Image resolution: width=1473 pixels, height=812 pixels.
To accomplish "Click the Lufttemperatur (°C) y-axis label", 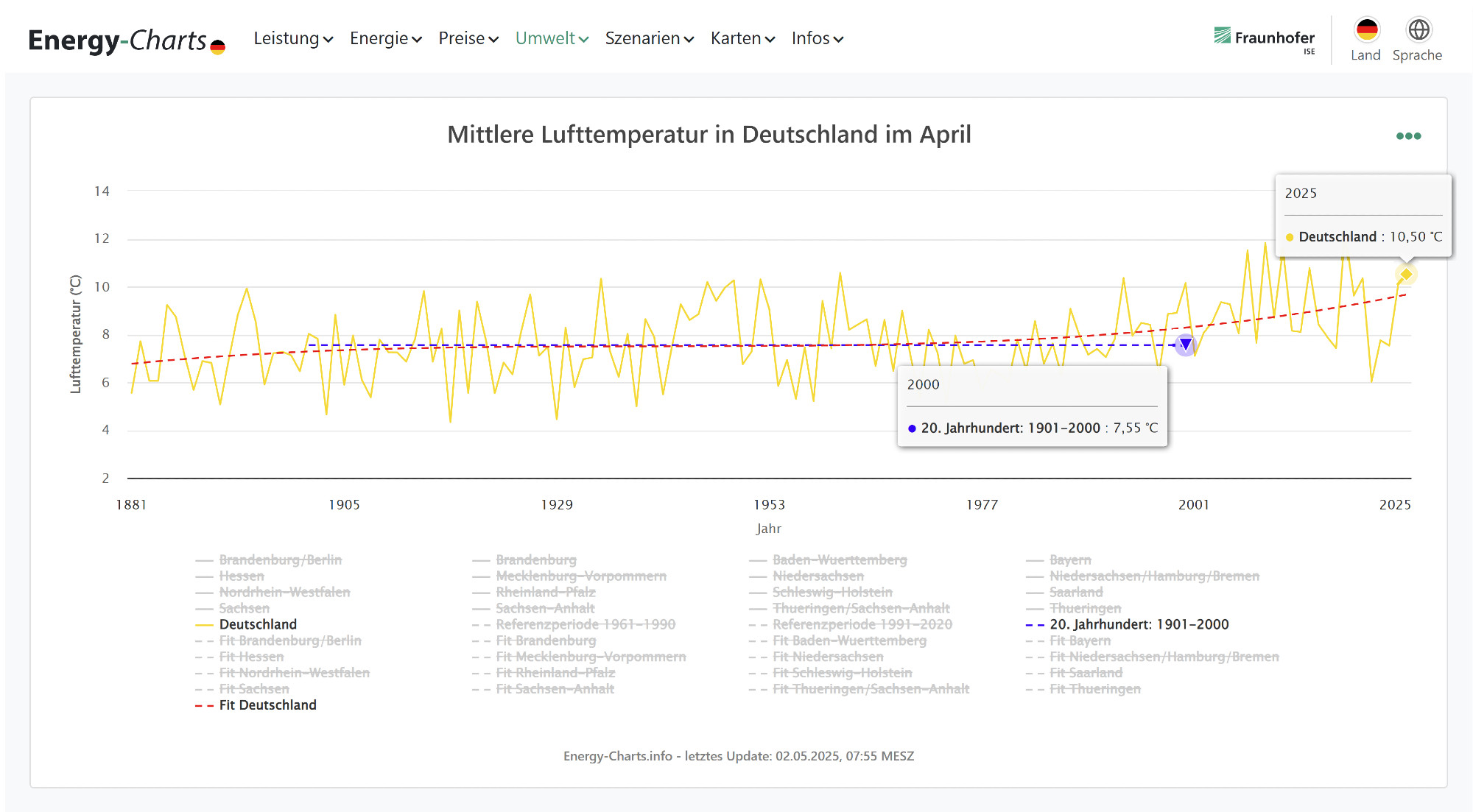I will [75, 334].
